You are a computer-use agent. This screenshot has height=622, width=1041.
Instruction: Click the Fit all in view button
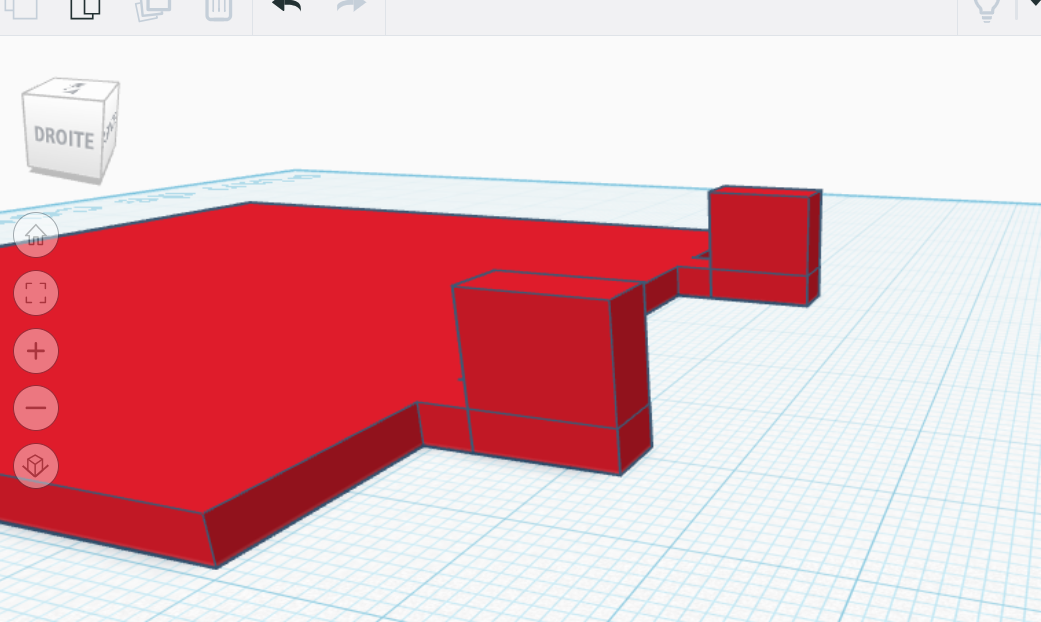(x=36, y=293)
